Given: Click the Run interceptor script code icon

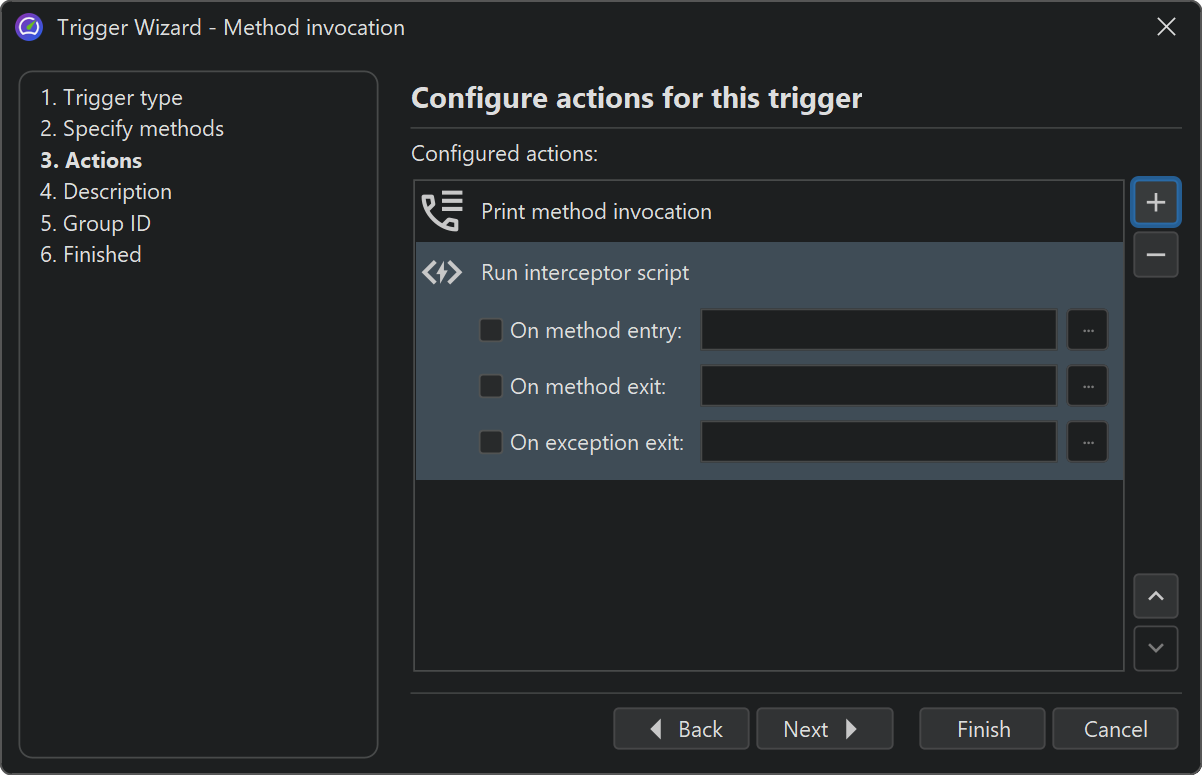Looking at the screenshot, I should tap(441, 272).
